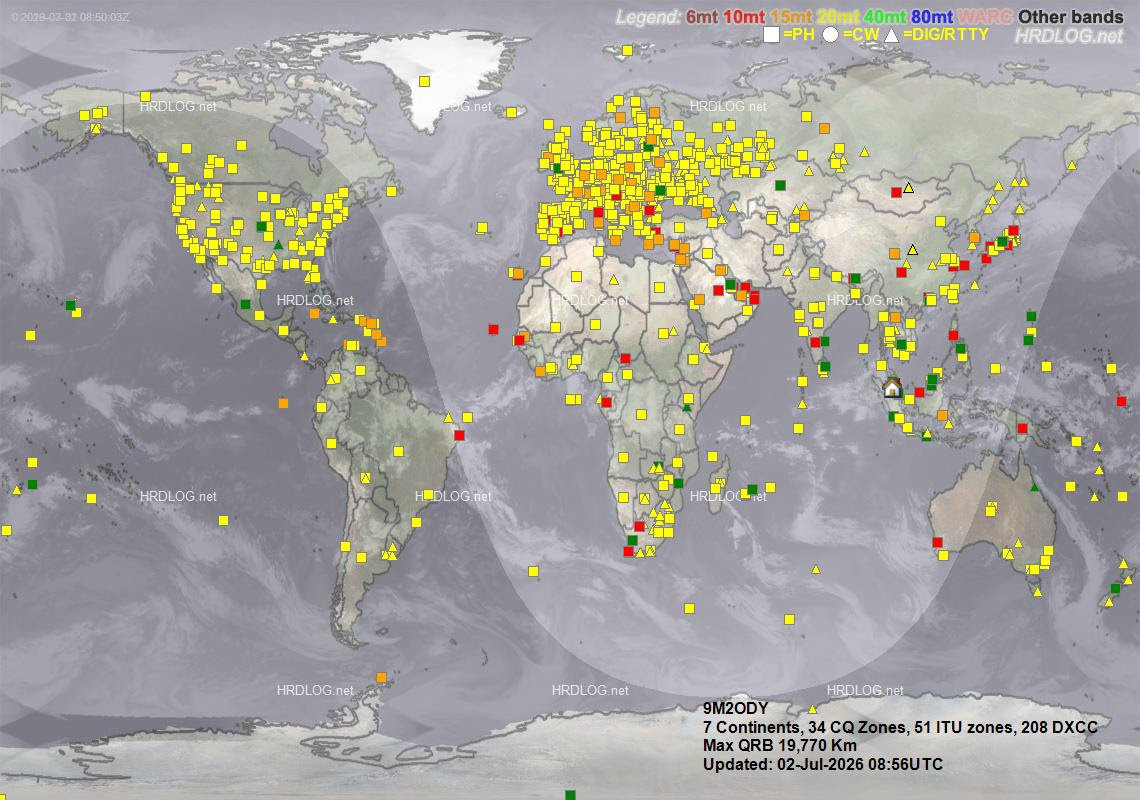Click the Other bands legend label
The image size is (1140, 800).
tap(1071, 17)
